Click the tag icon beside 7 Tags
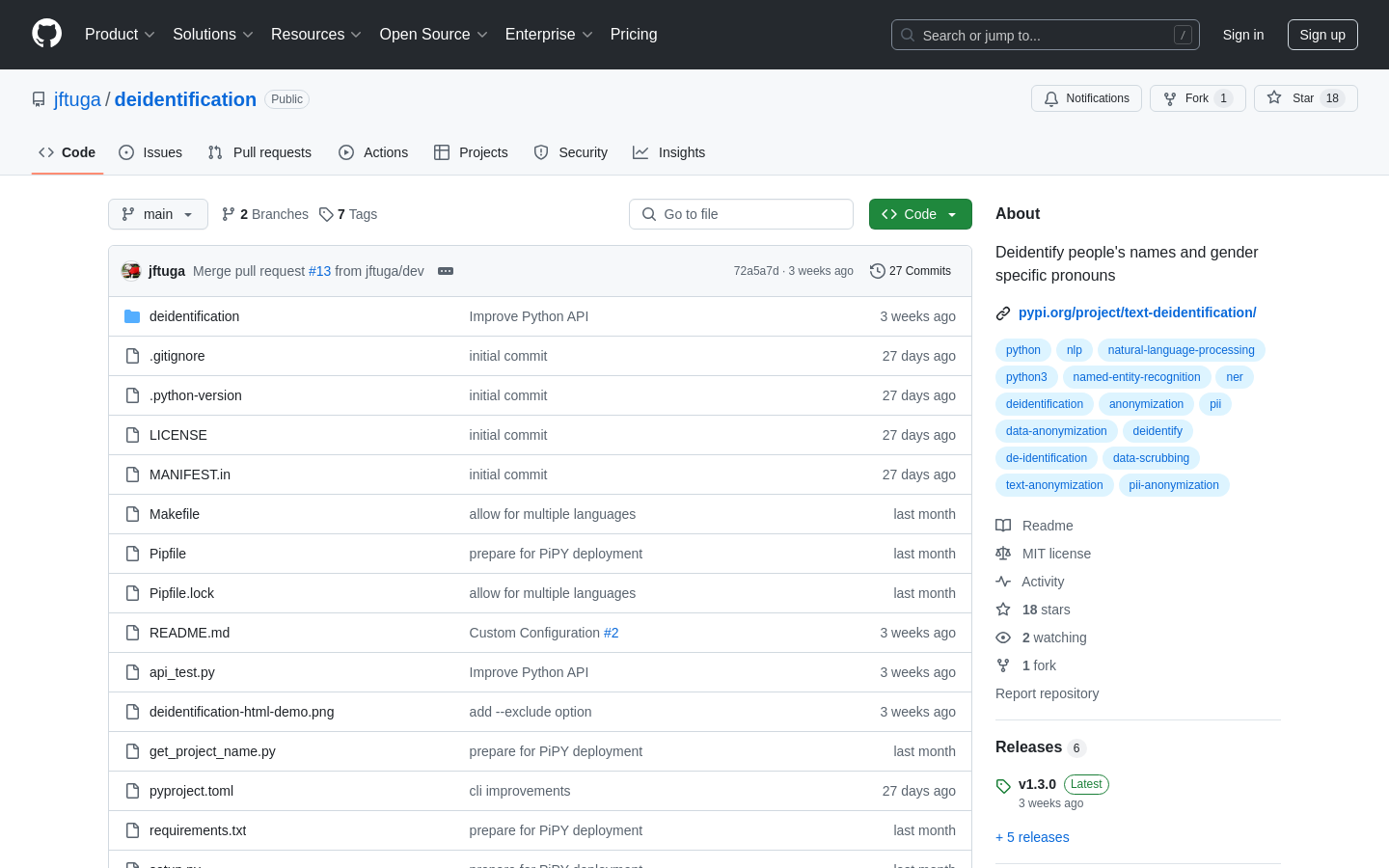Viewport: 1389px width, 868px height. point(326,214)
